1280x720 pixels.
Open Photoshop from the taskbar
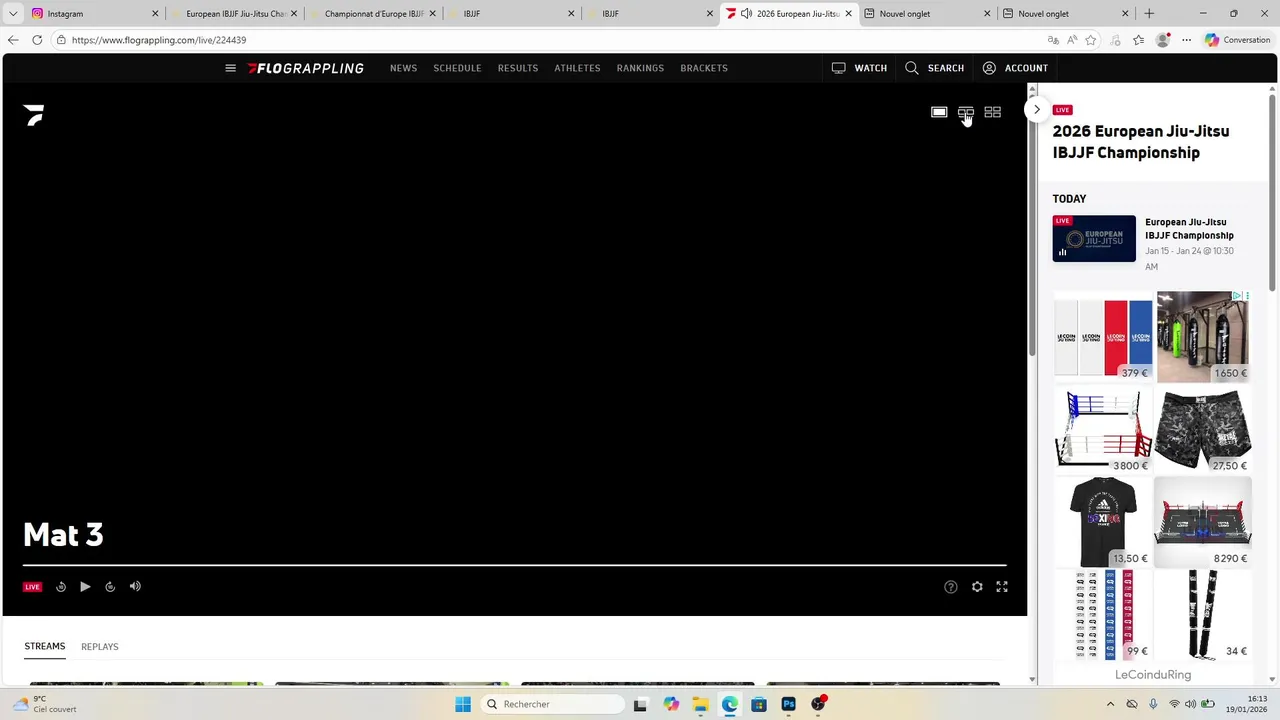789,704
